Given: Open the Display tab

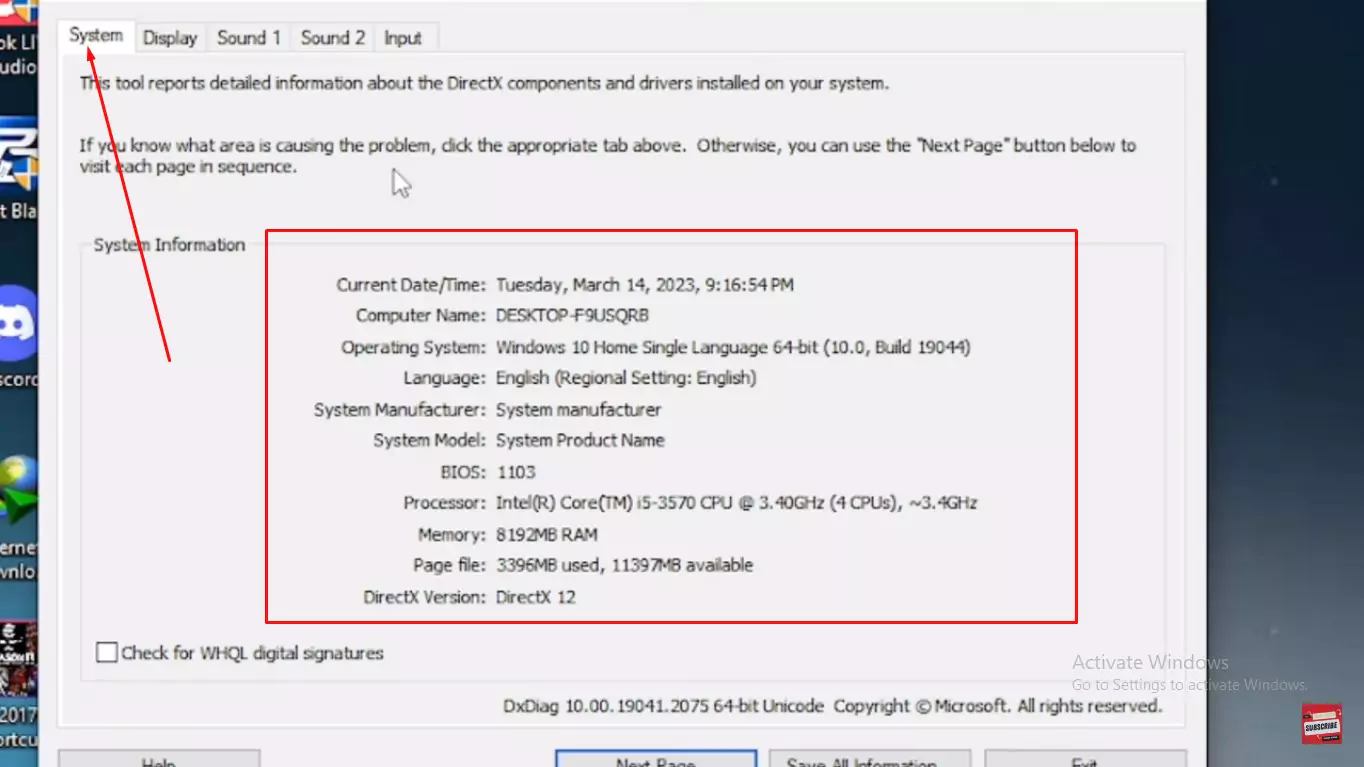Looking at the screenshot, I should [x=169, y=38].
